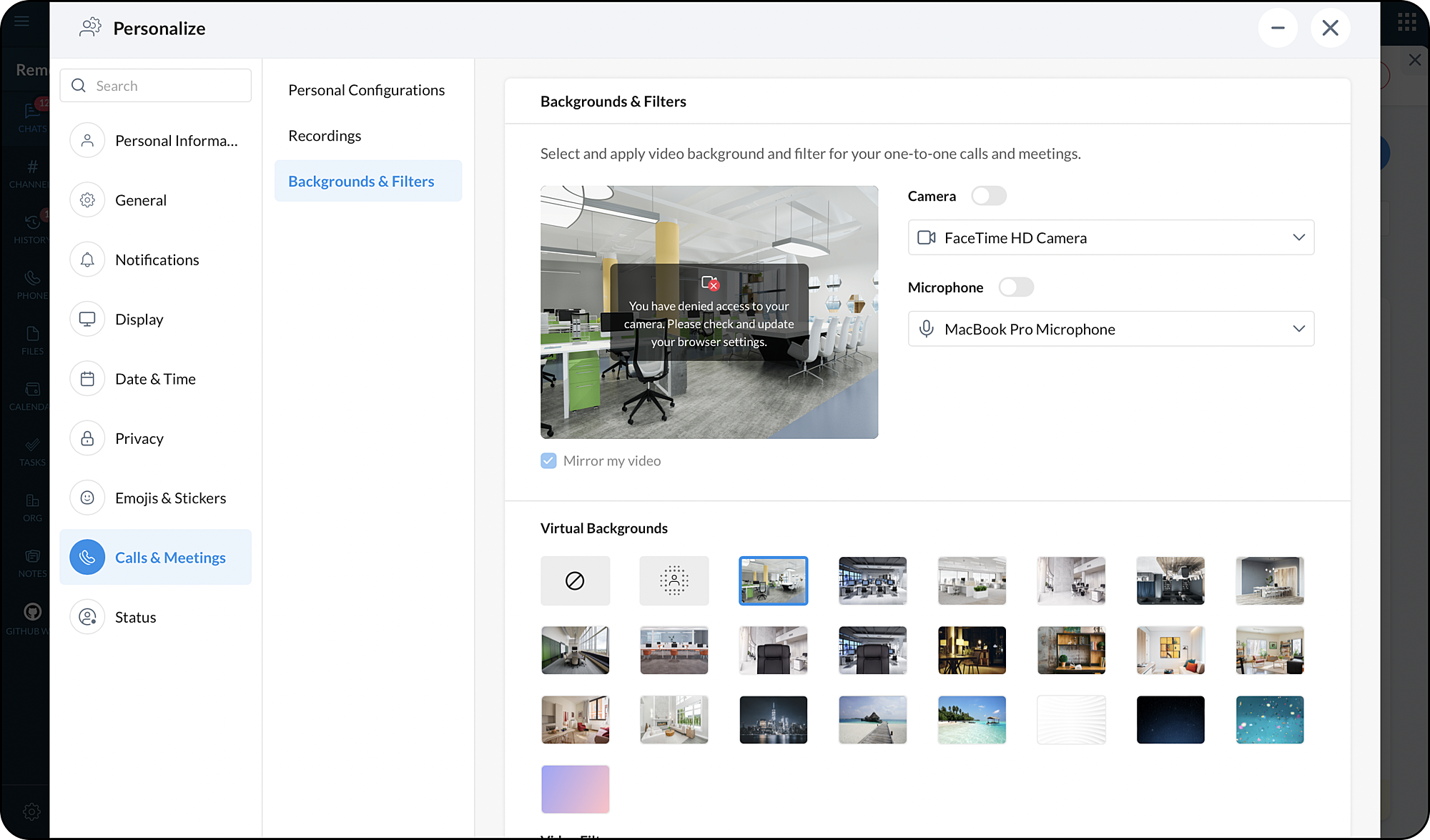Select the orange chairs meeting room background

pyautogui.click(x=674, y=651)
